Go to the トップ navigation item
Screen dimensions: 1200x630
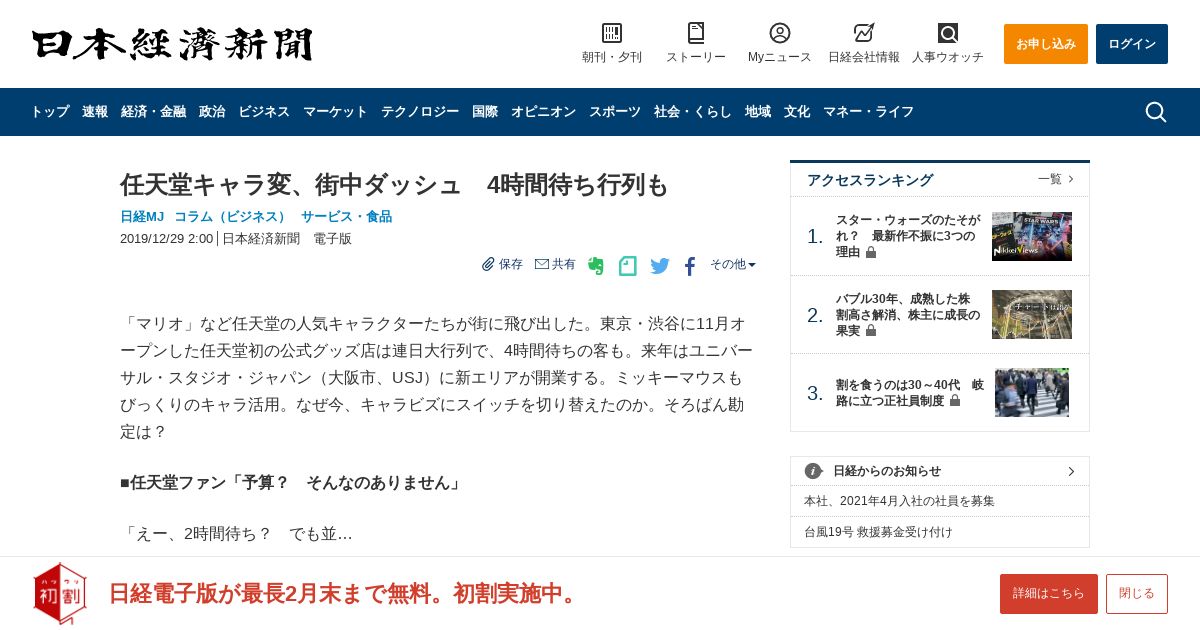tap(50, 112)
